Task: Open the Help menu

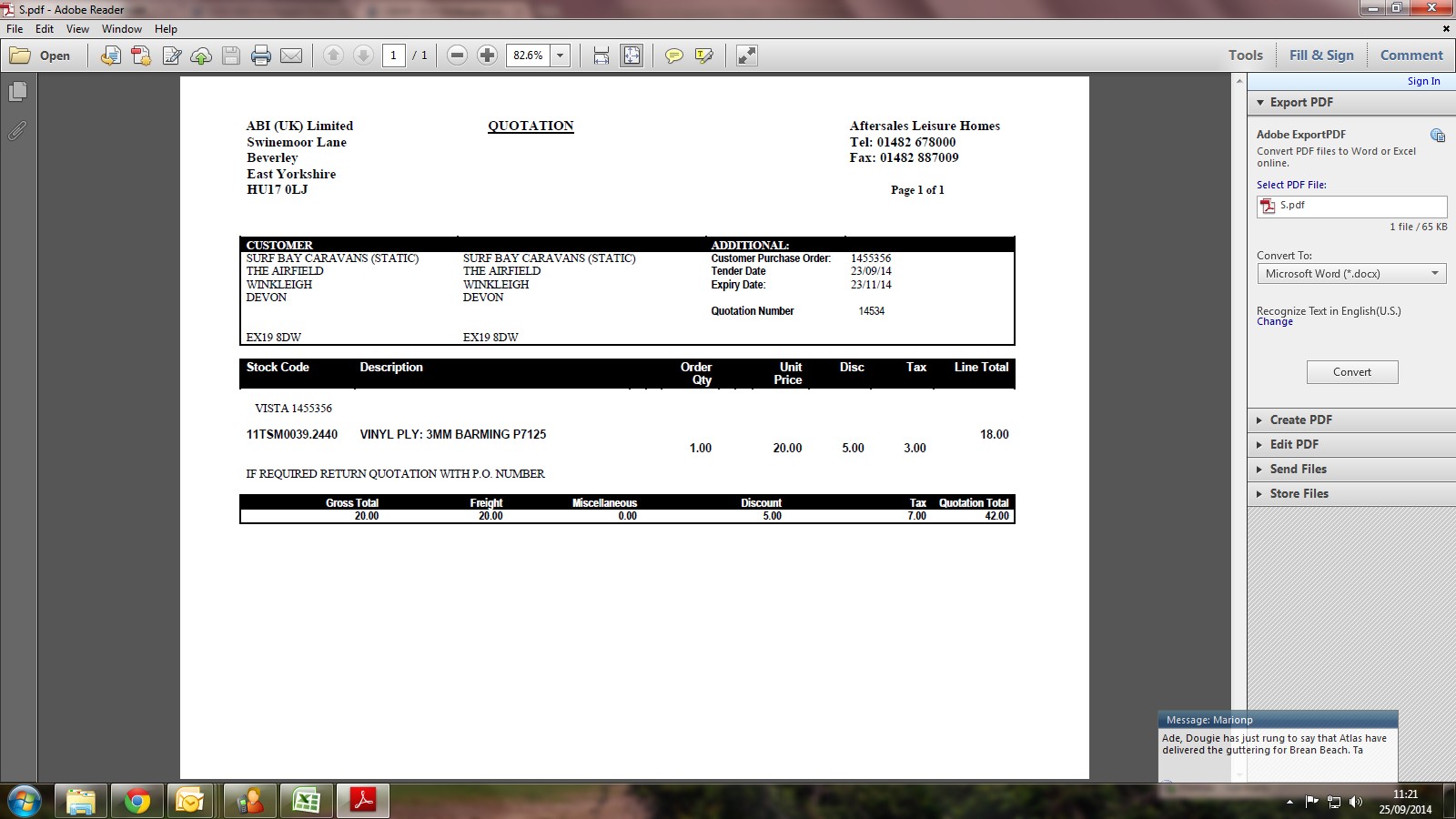Action: click(166, 29)
